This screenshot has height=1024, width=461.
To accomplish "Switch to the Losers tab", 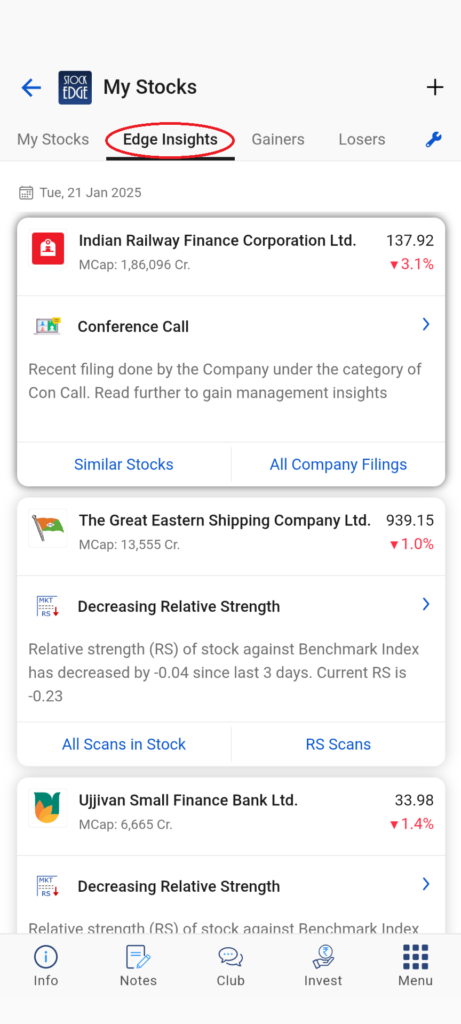I will (x=362, y=139).
